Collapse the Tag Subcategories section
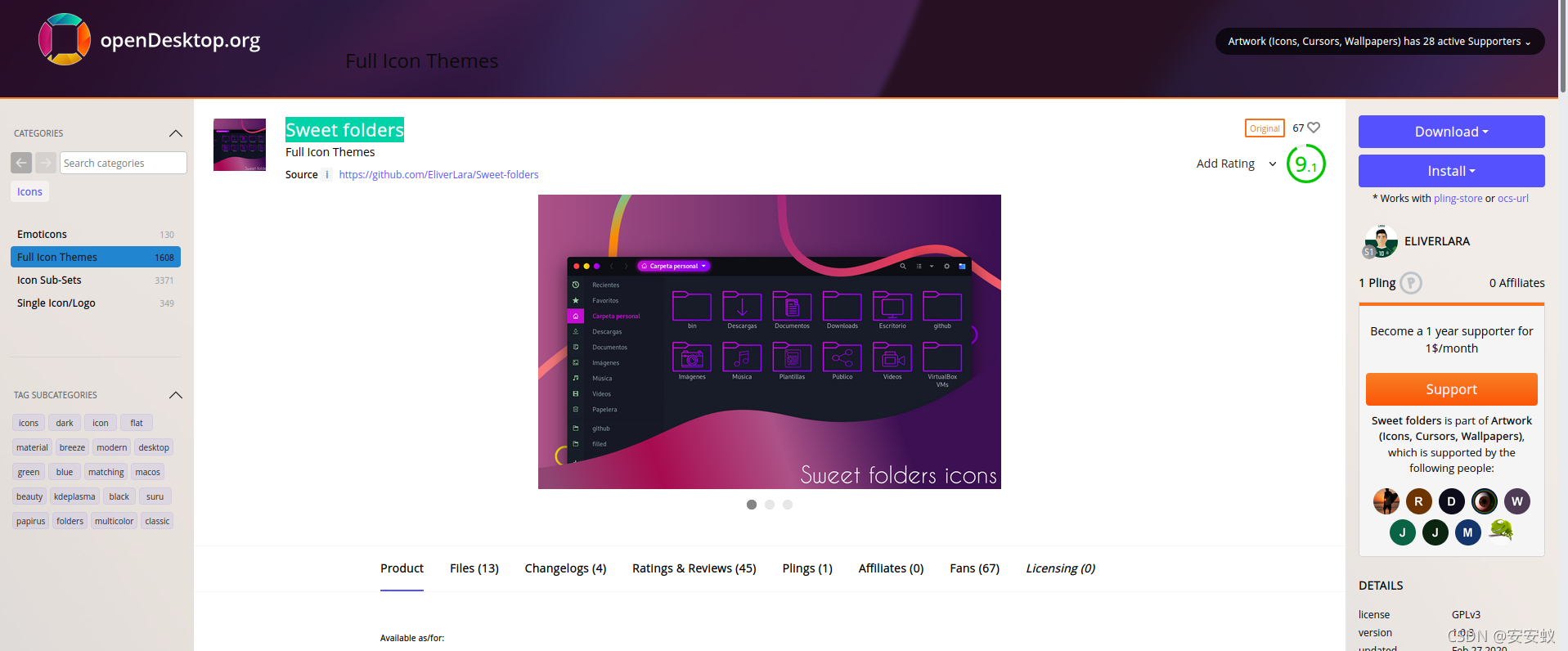The height and width of the screenshot is (651, 1568). click(x=175, y=395)
